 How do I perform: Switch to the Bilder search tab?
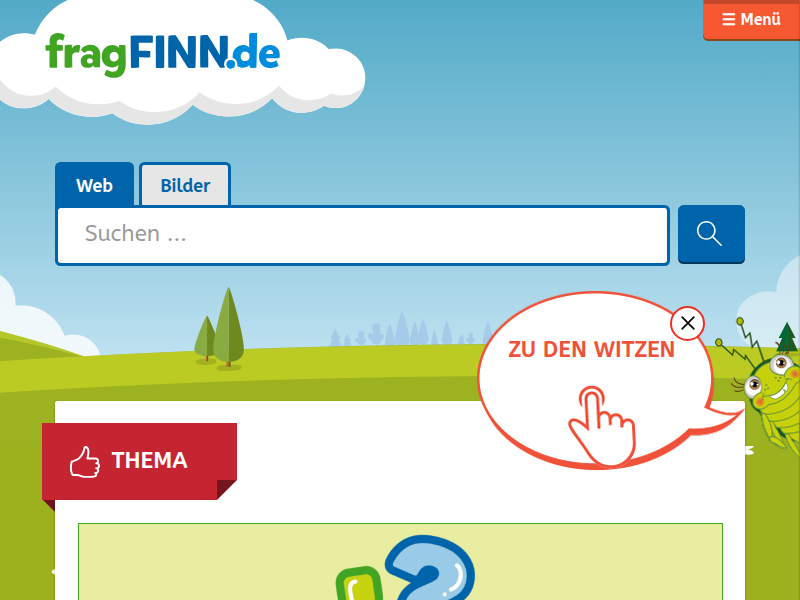click(185, 185)
